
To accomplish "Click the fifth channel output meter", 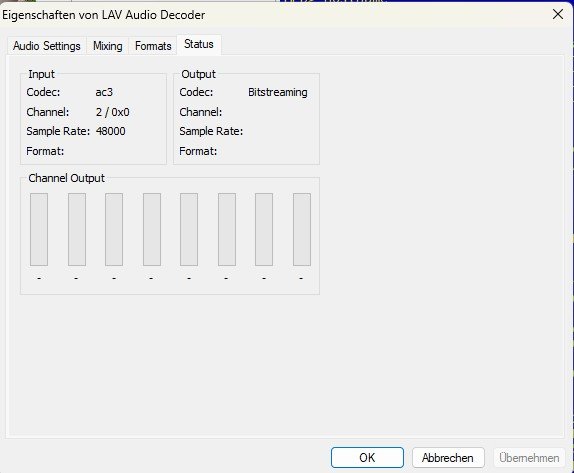I will (189, 230).
